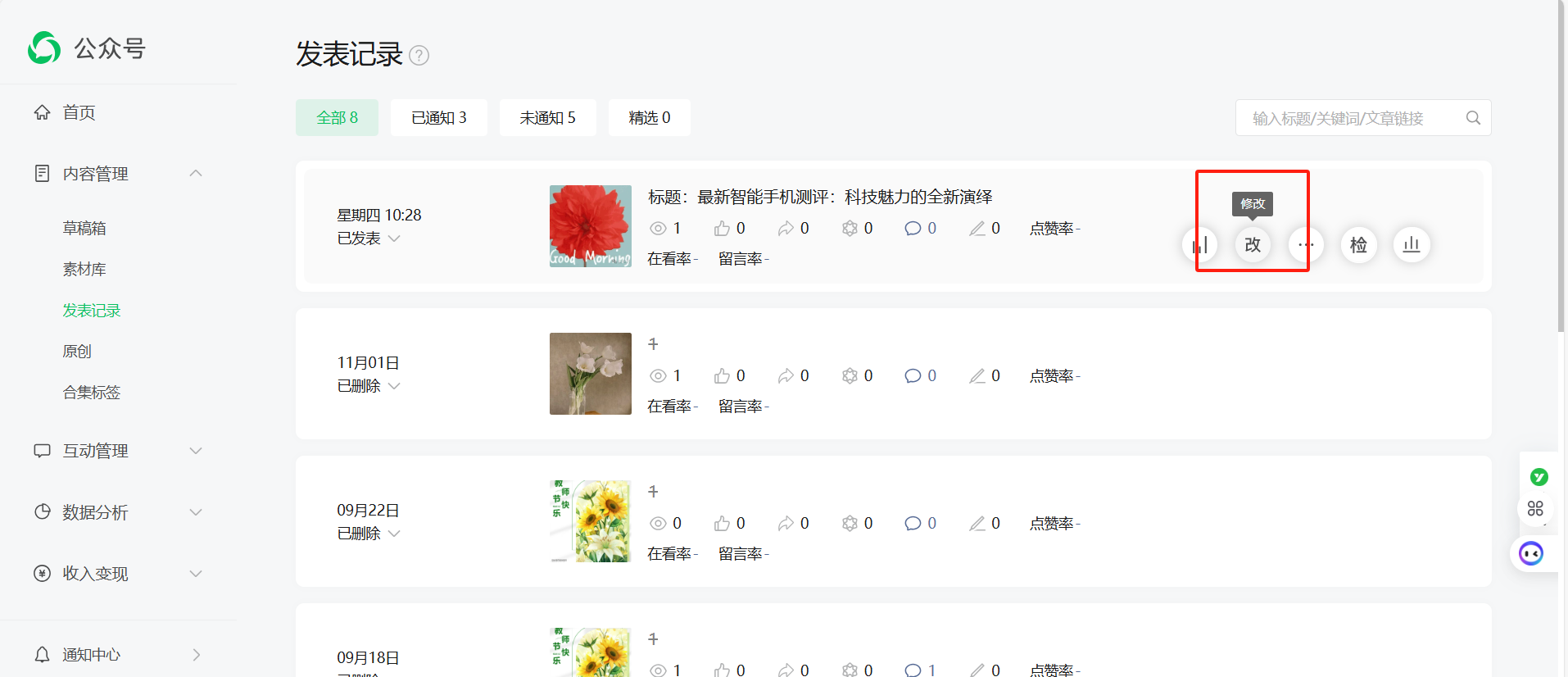The image size is (1568, 677).
Task: Open the three-dots more actions button
Action: click(x=1306, y=244)
